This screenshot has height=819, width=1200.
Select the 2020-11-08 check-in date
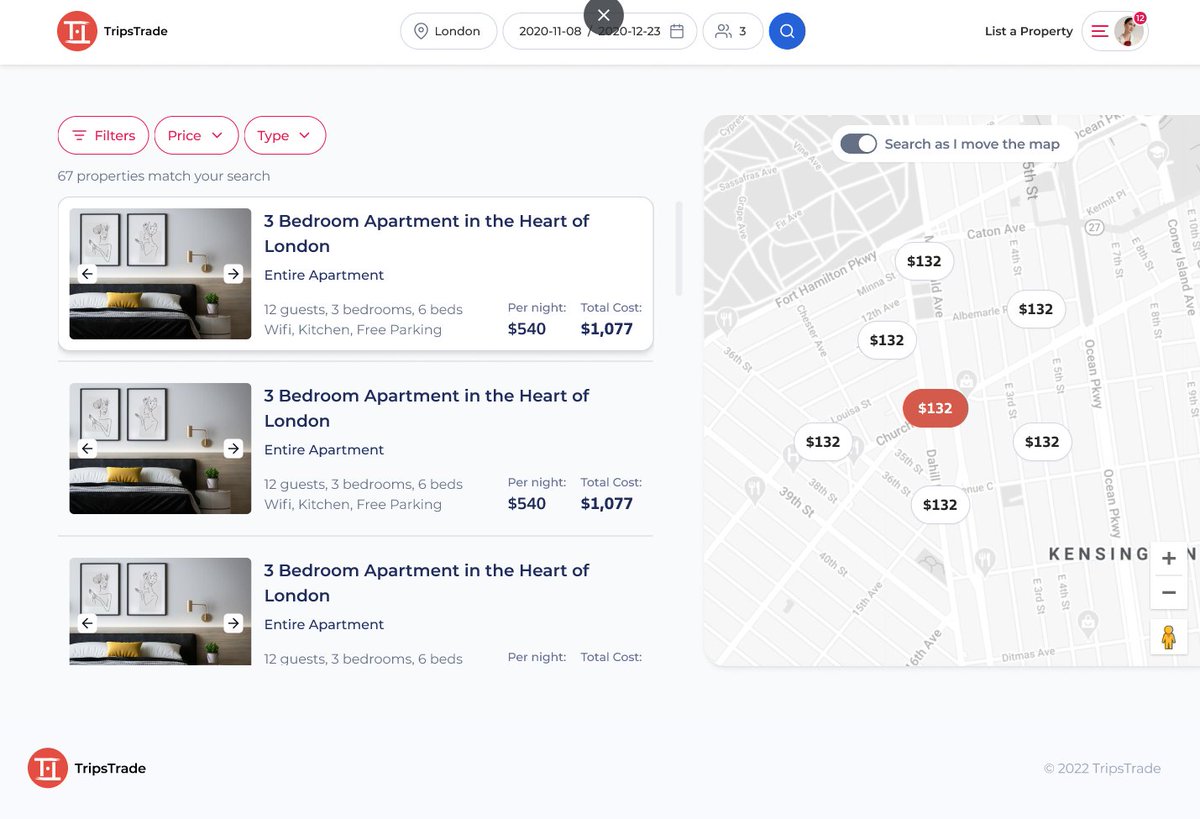click(x=550, y=31)
